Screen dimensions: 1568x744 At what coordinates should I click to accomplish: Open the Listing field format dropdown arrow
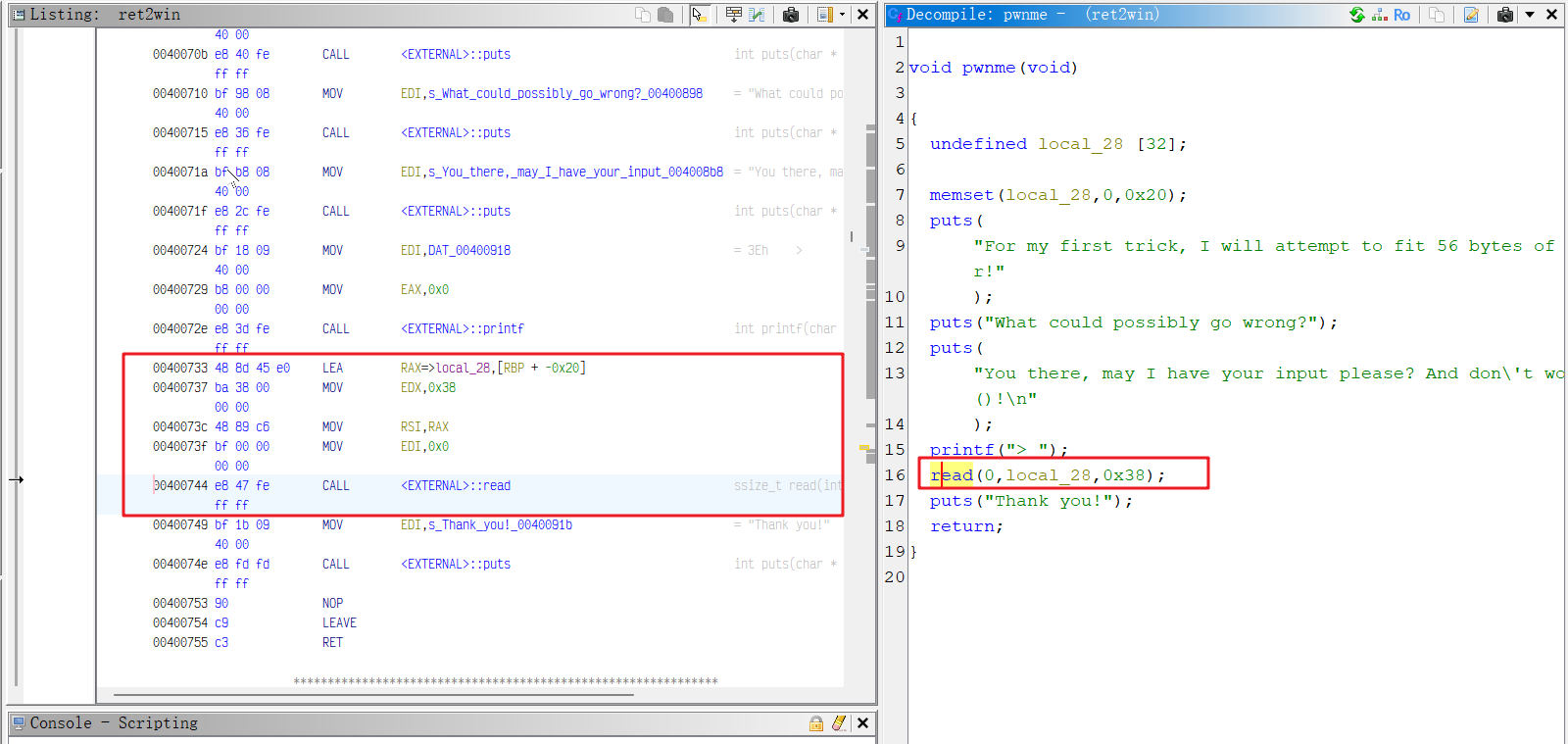pos(842,15)
